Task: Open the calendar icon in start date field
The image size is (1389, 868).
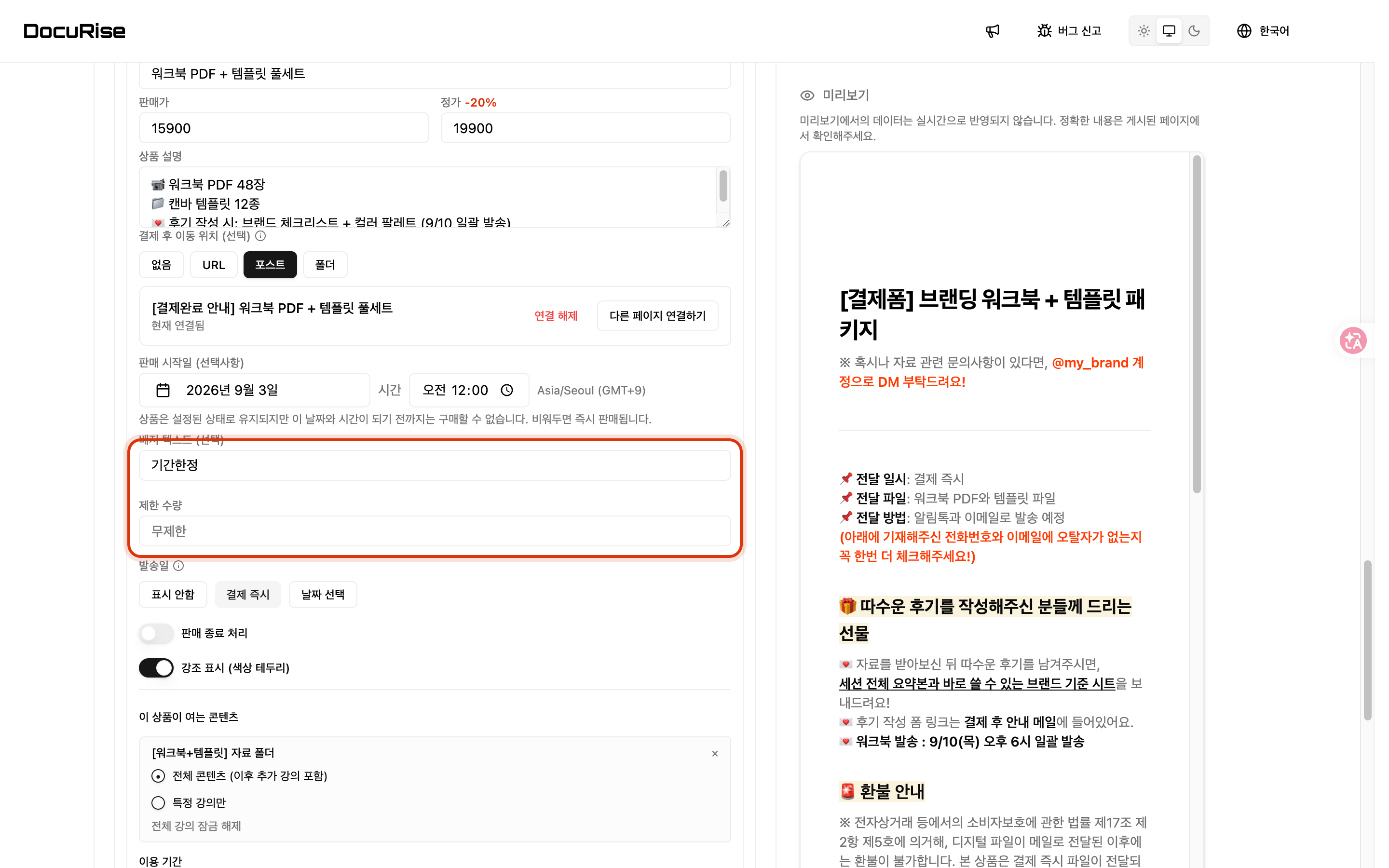Action: pyautogui.click(x=163, y=391)
